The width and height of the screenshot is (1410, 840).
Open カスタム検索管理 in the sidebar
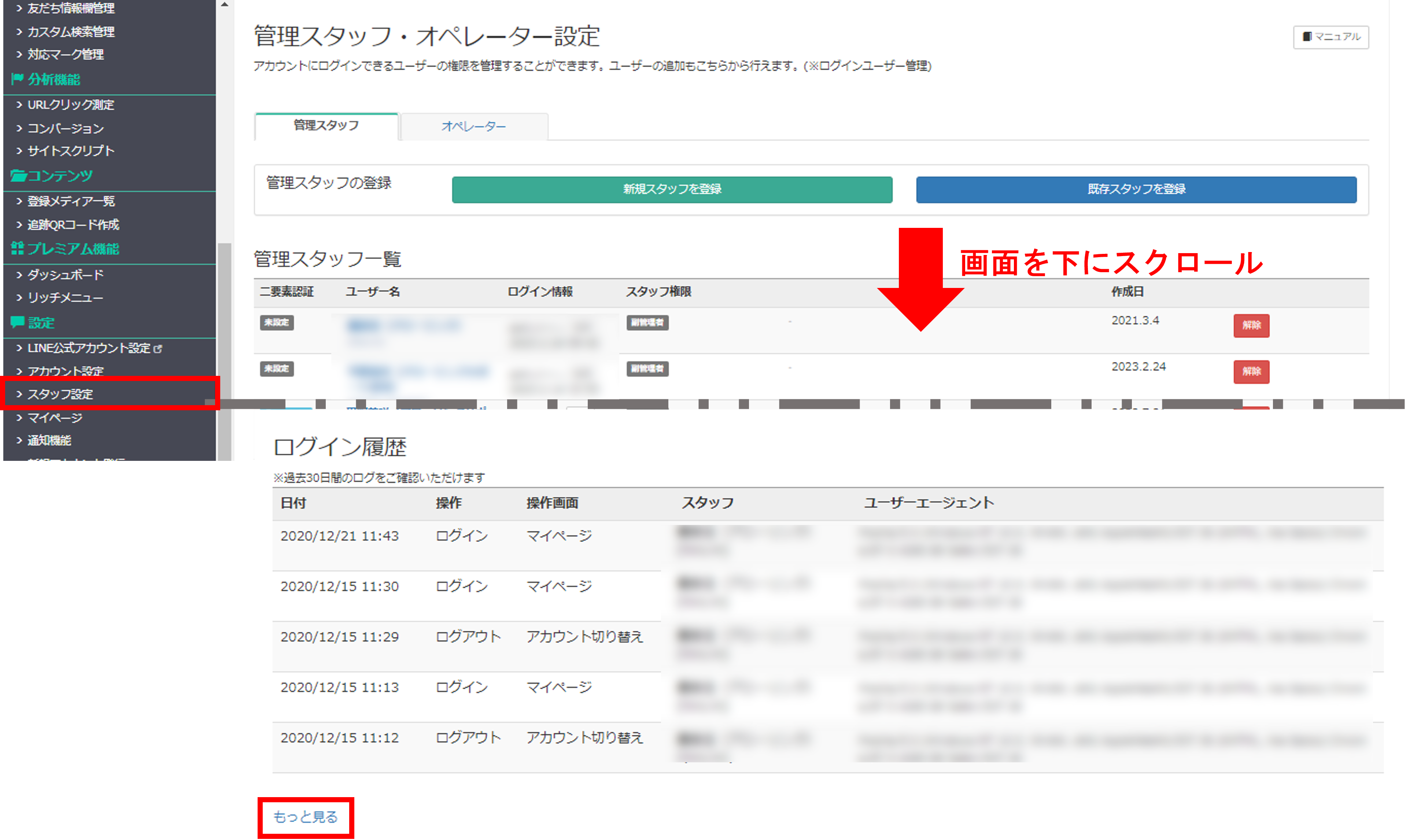71,32
